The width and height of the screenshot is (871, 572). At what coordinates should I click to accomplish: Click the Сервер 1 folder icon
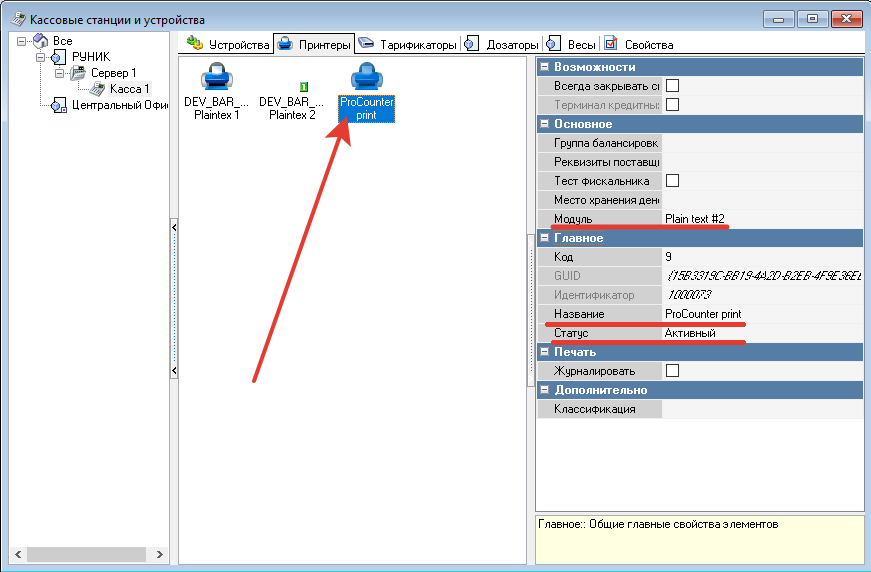click(x=78, y=73)
